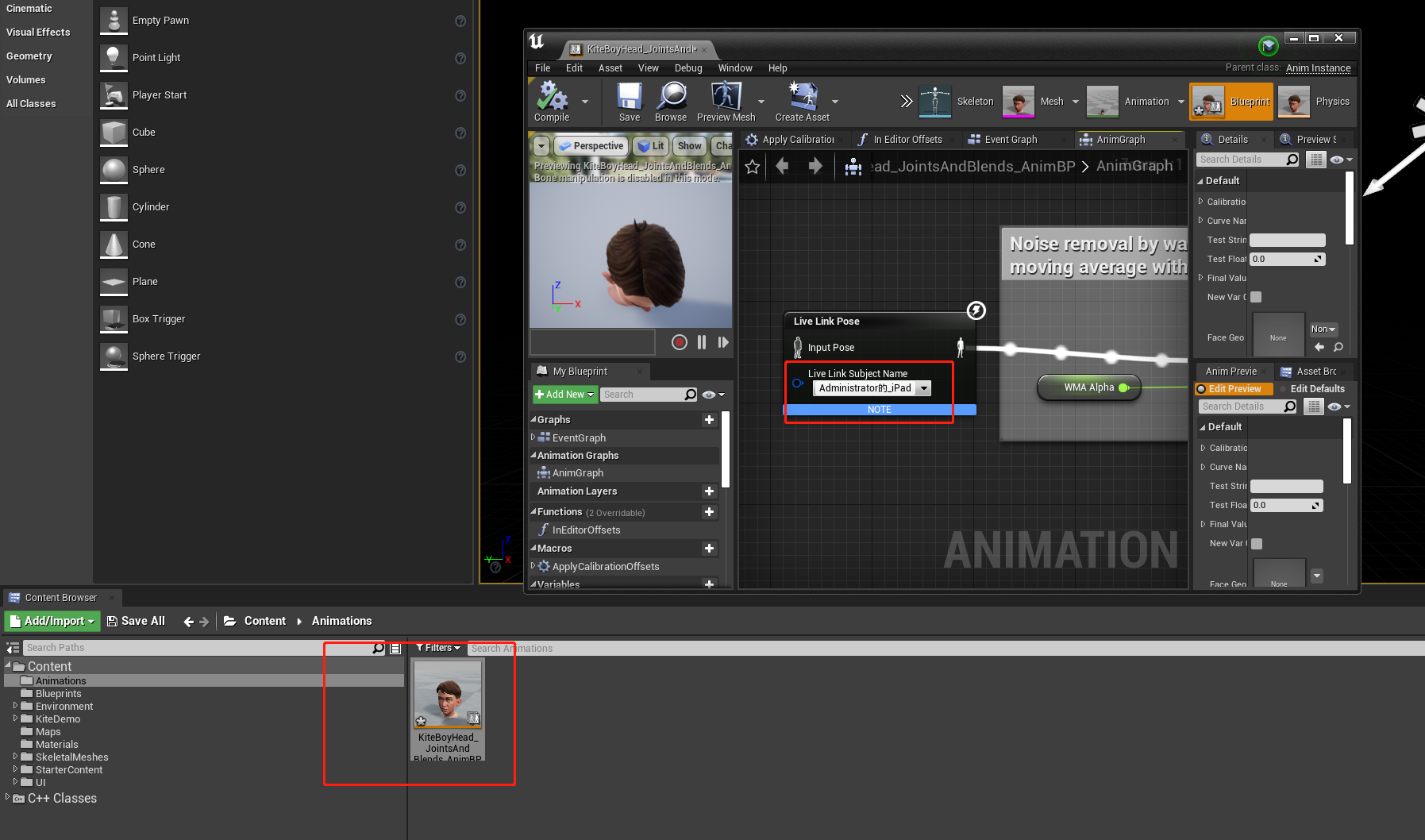The image size is (1425, 840).
Task: Open the Perspective viewport dropdown
Action: (x=591, y=145)
